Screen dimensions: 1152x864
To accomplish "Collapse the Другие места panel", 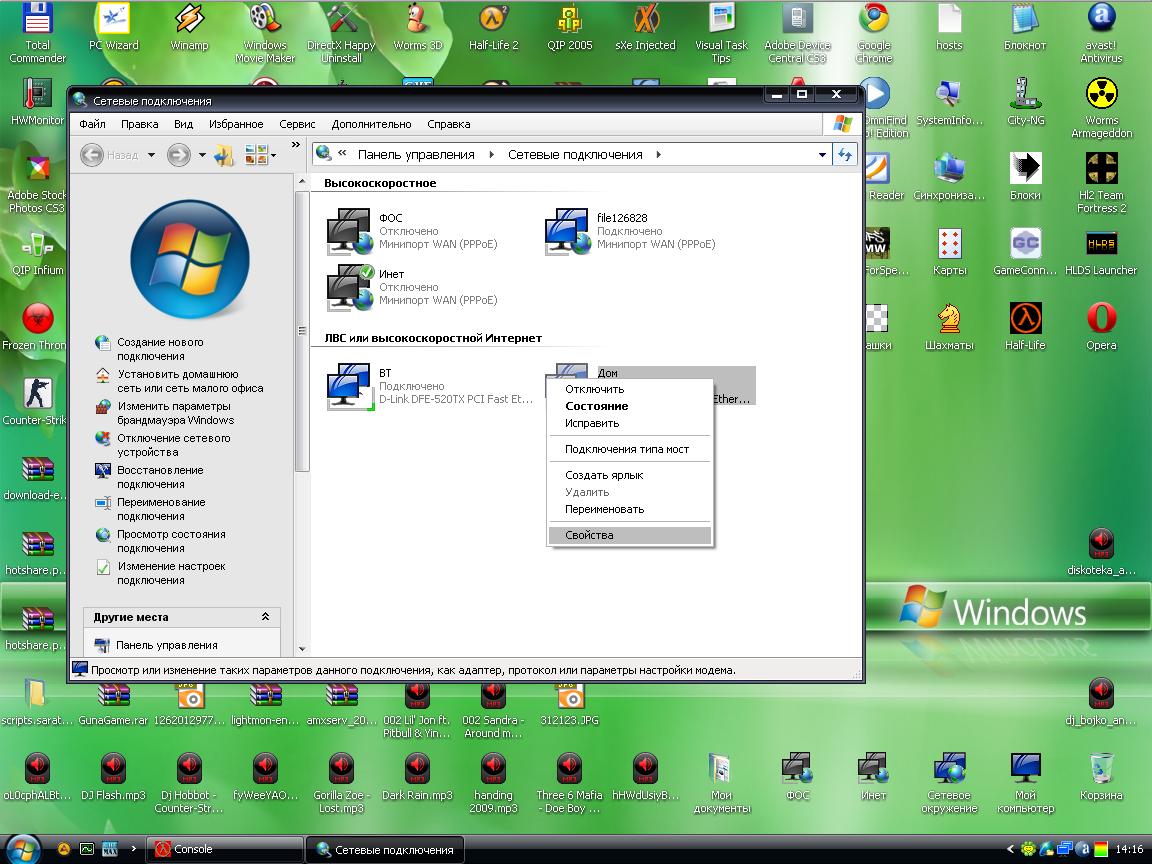I will click(x=265, y=617).
